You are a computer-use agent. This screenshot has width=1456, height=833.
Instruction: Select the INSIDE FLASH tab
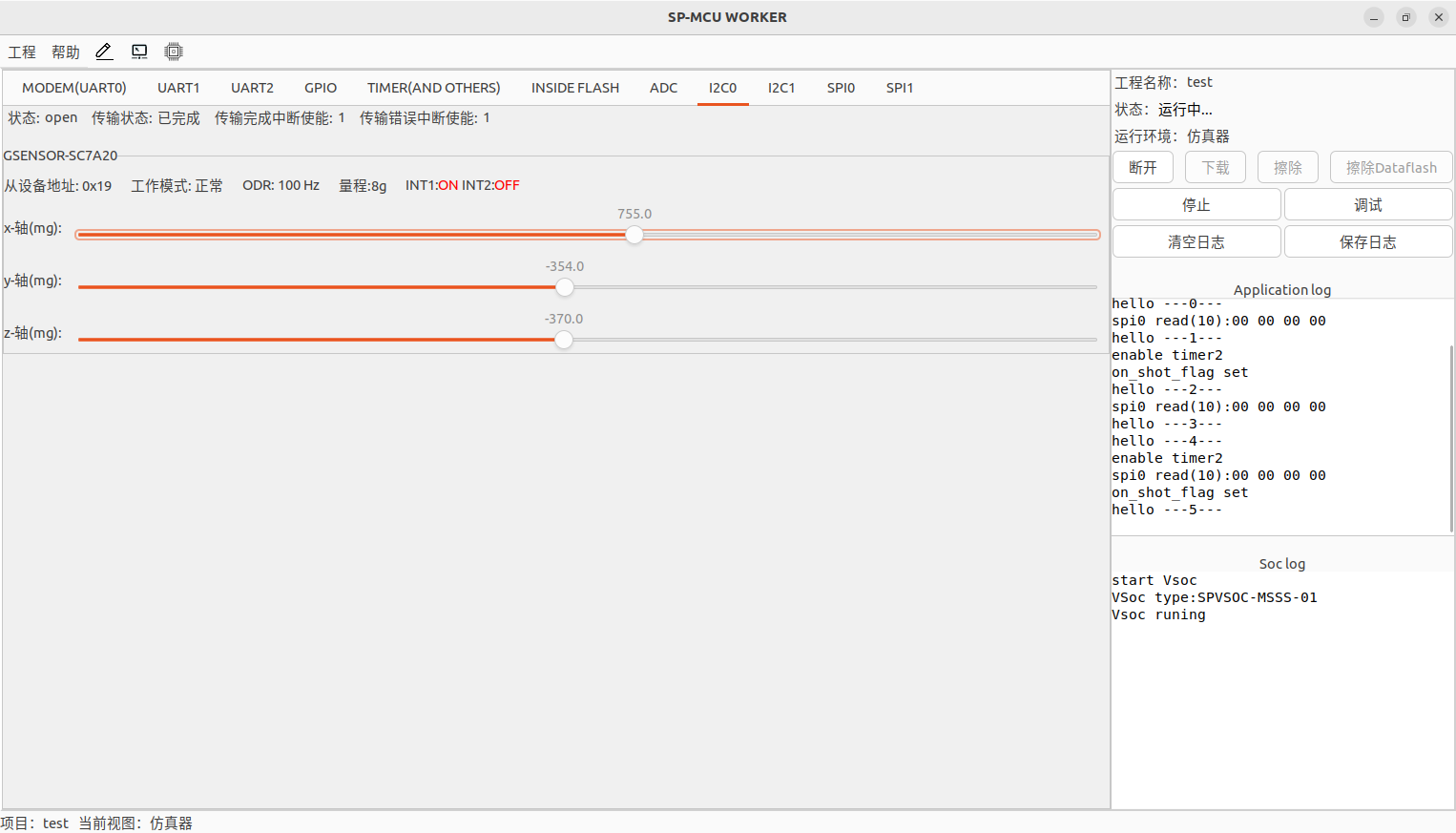tap(574, 88)
